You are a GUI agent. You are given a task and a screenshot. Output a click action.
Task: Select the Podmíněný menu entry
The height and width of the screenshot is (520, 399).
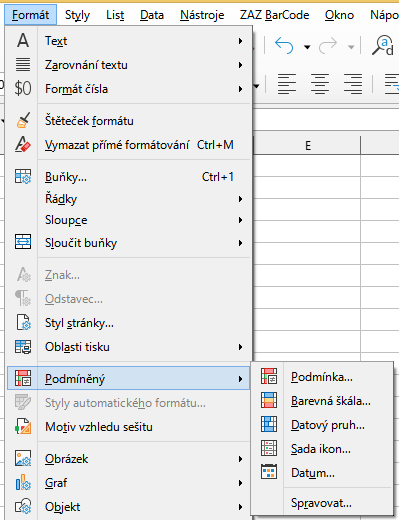[128, 378]
